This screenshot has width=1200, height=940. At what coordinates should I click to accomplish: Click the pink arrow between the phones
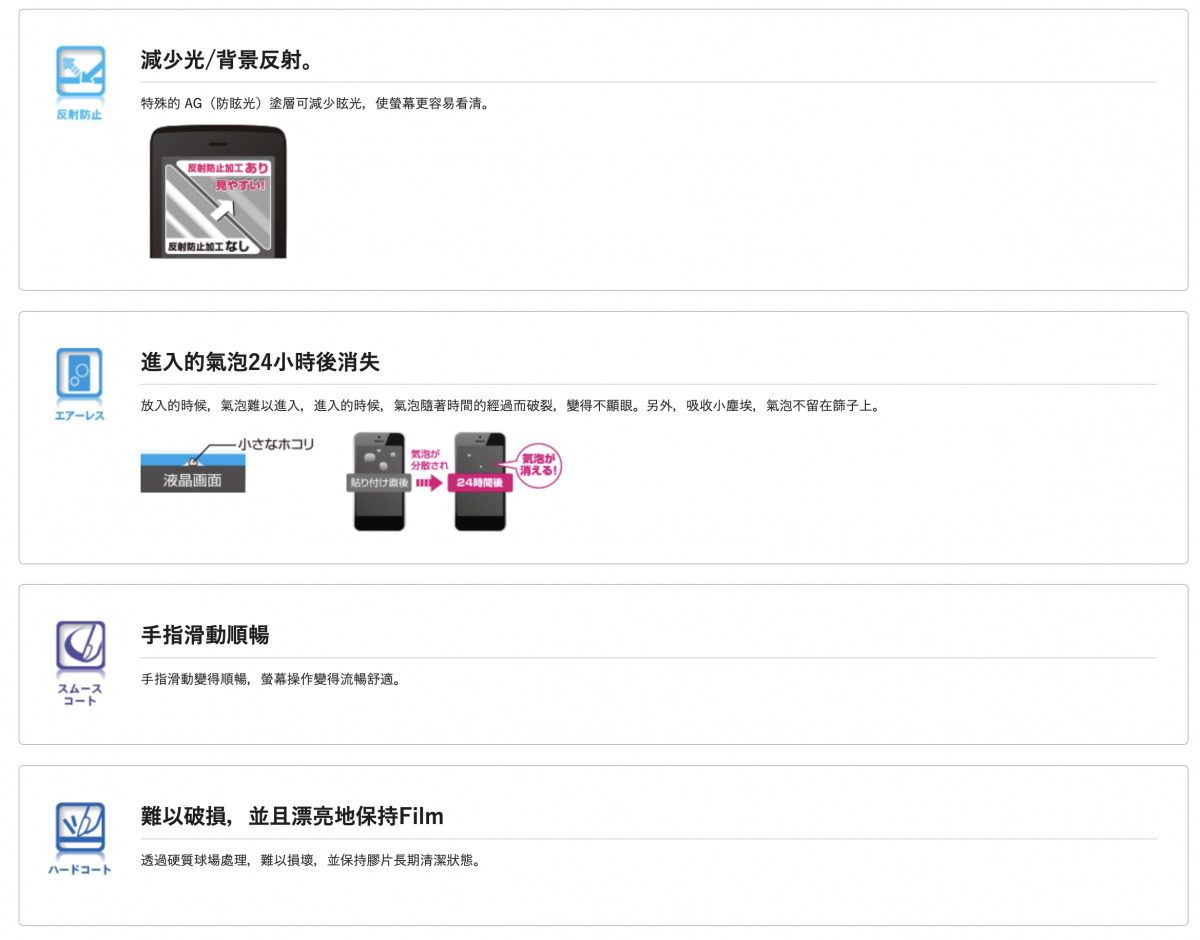[x=430, y=482]
